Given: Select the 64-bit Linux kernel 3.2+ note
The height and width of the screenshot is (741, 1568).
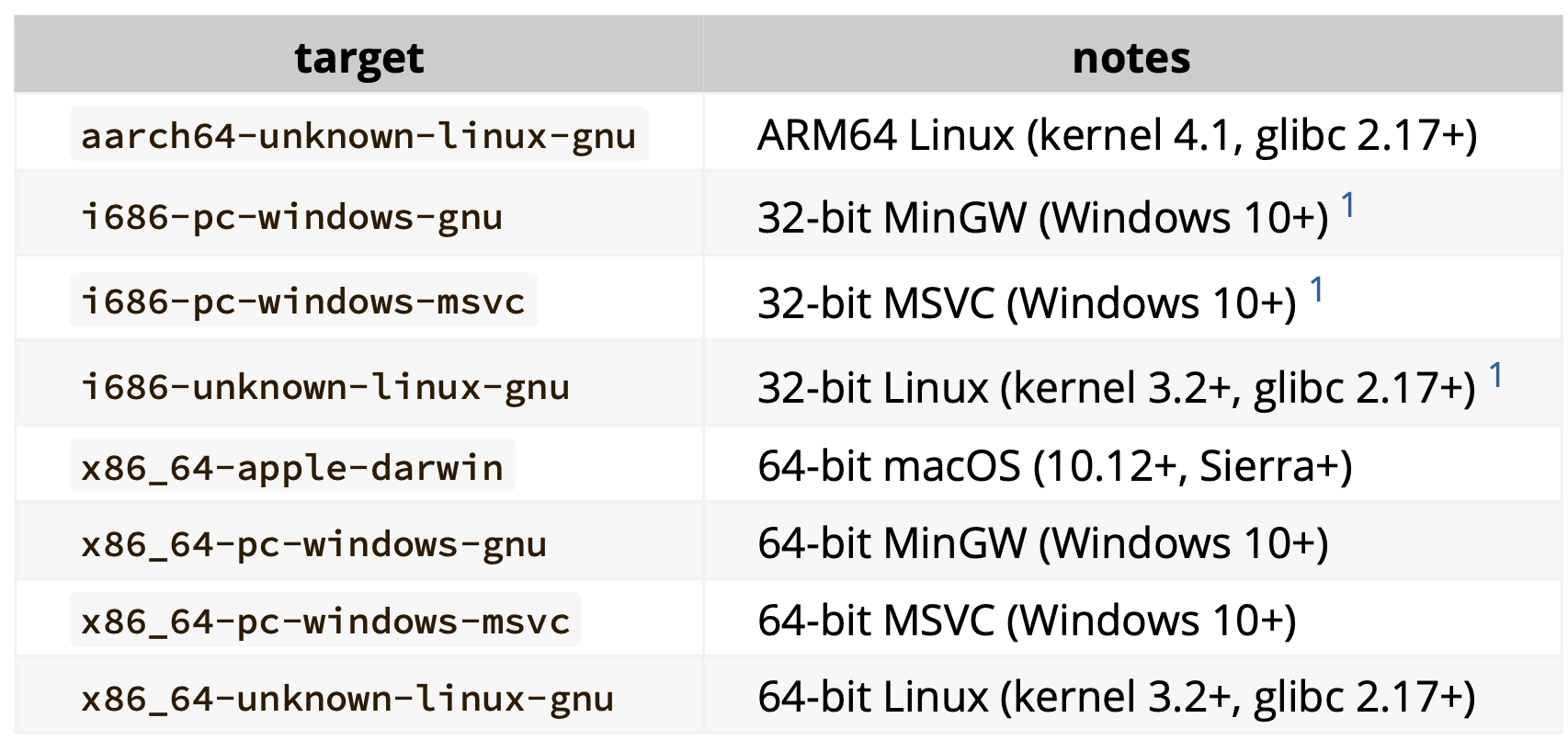Looking at the screenshot, I should pyautogui.click(x=1117, y=697).
